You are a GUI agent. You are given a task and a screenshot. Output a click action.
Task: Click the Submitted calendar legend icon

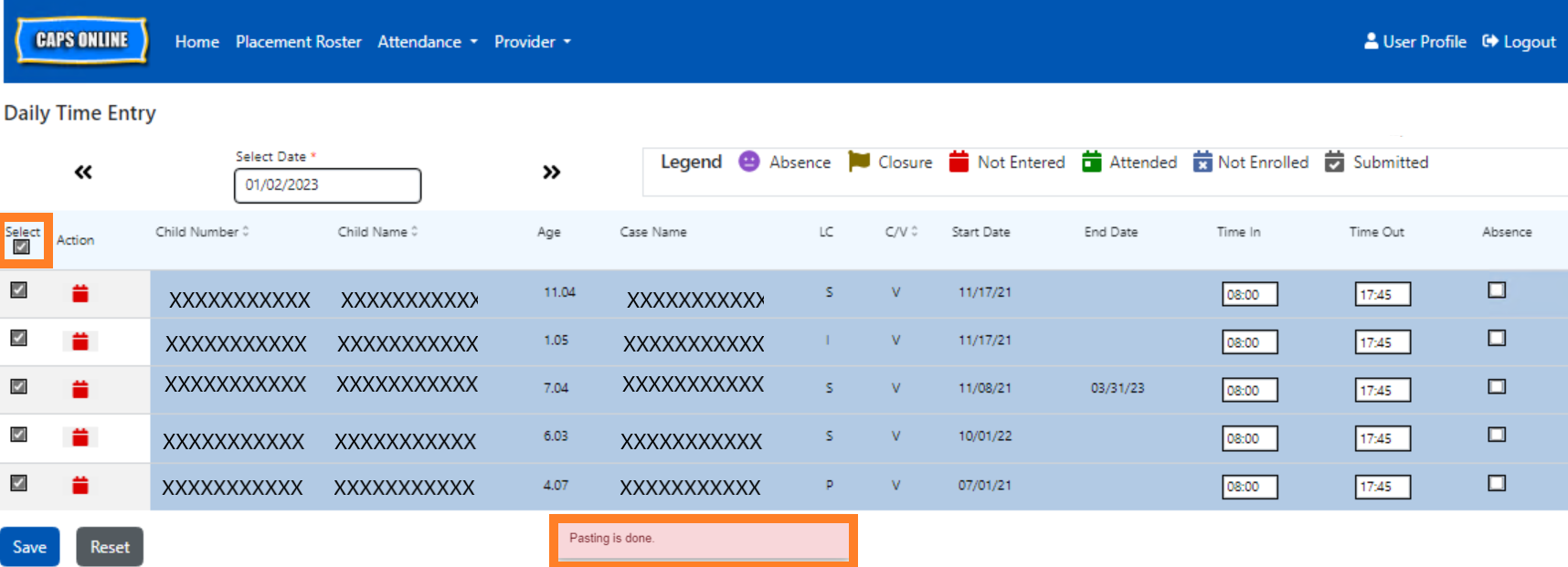point(1334,162)
